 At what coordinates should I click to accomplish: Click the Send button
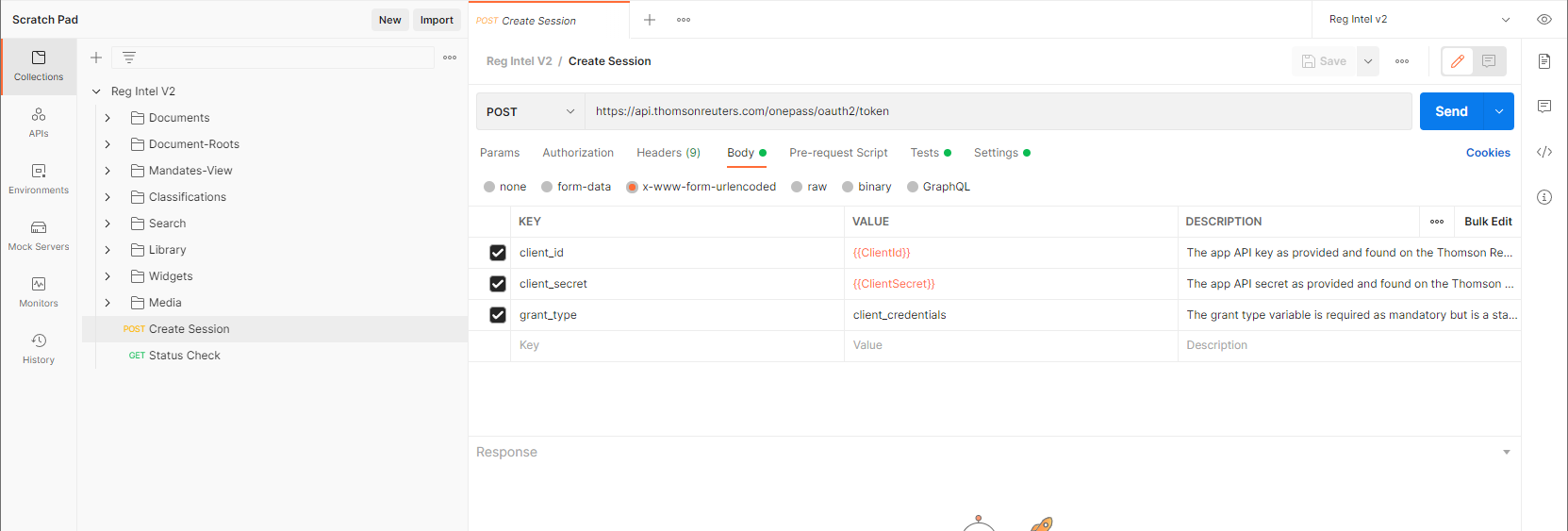(1451, 111)
